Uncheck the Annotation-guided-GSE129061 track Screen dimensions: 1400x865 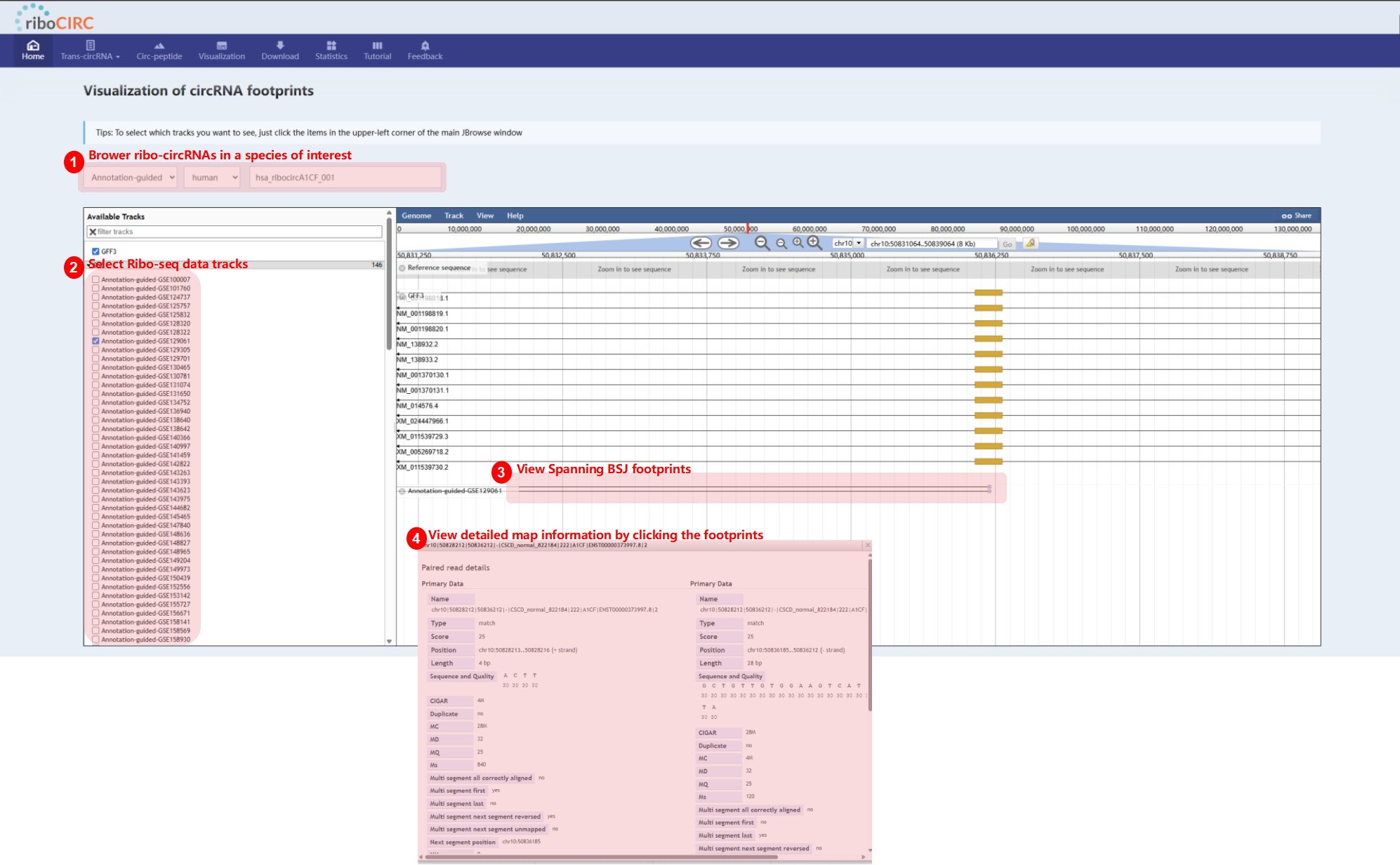(96, 341)
